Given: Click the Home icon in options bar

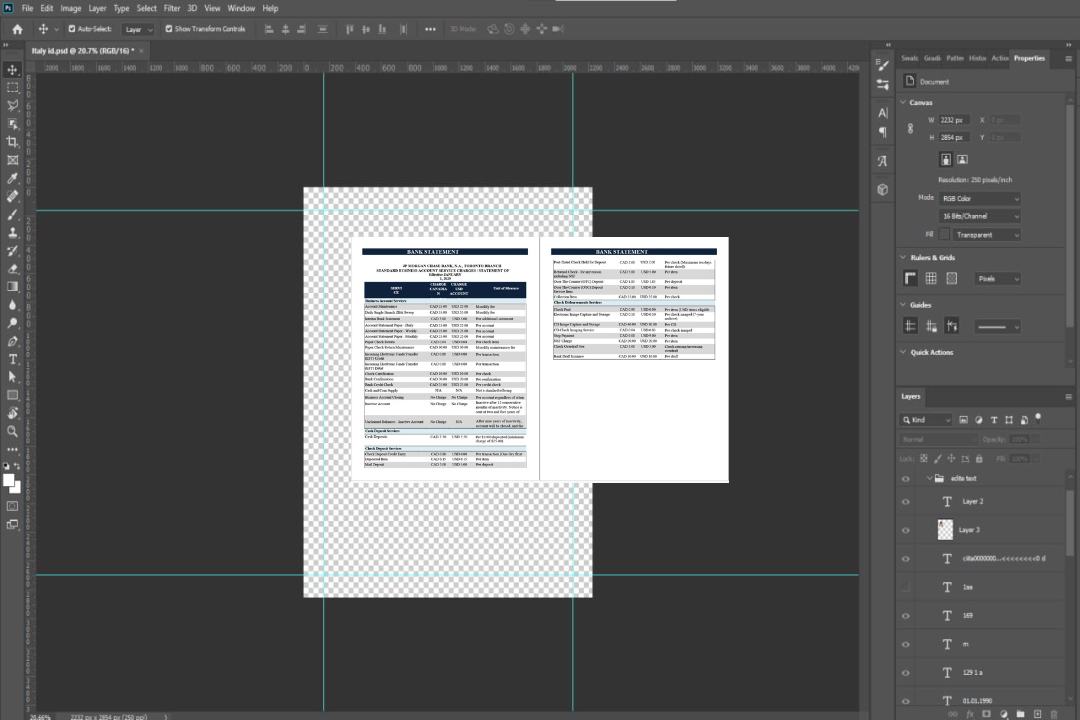Looking at the screenshot, I should [x=17, y=29].
